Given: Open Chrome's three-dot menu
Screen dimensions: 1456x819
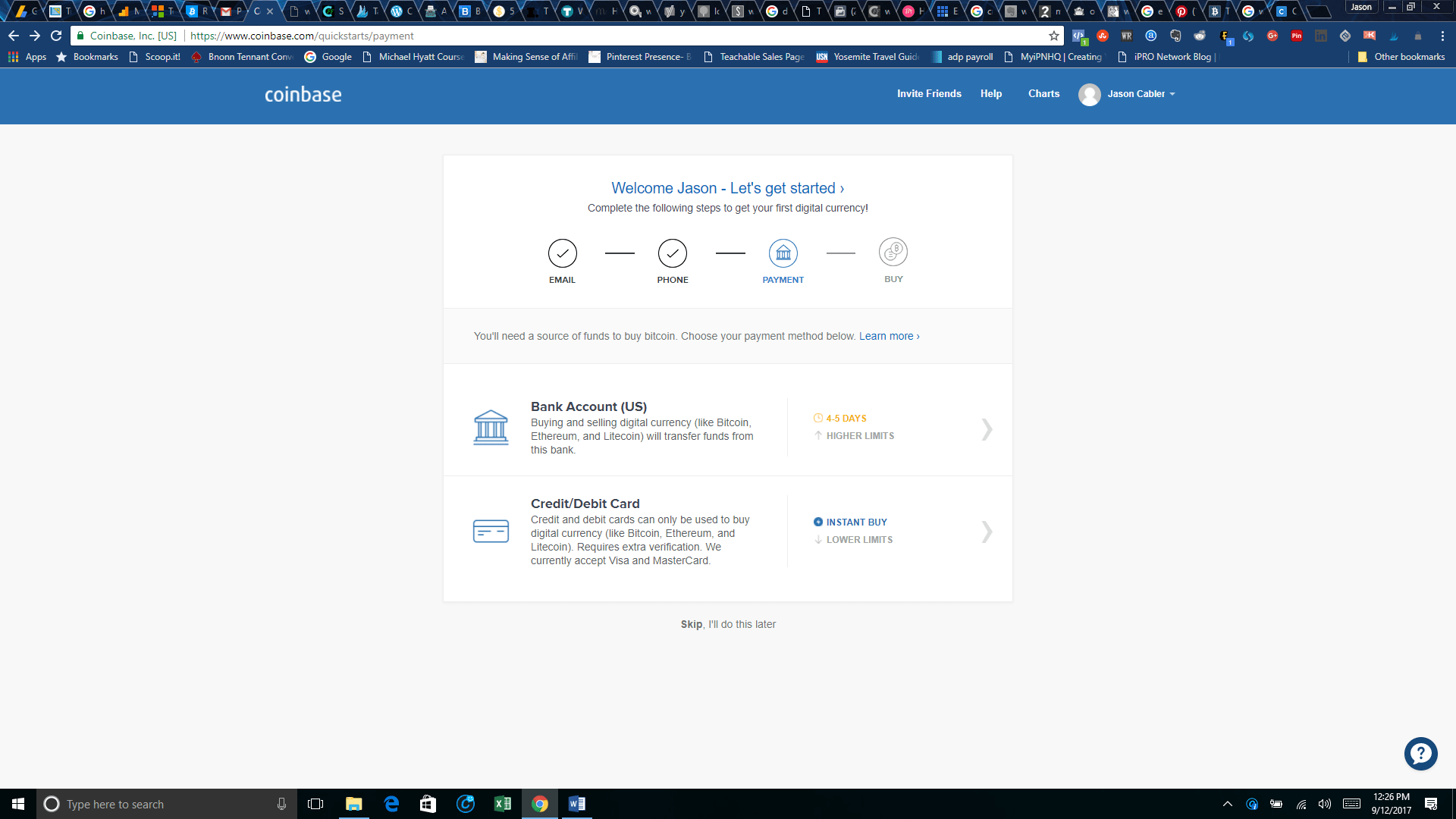Looking at the screenshot, I should pyautogui.click(x=1442, y=36).
